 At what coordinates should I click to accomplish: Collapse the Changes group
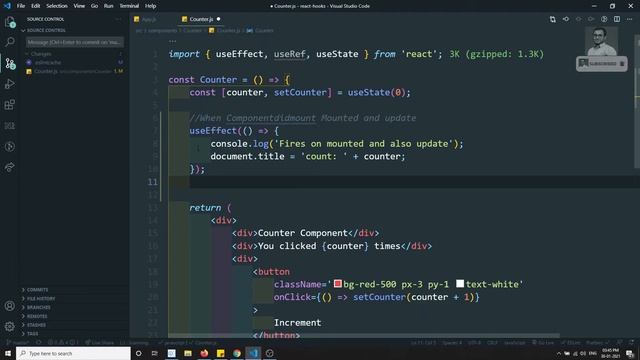(41, 54)
